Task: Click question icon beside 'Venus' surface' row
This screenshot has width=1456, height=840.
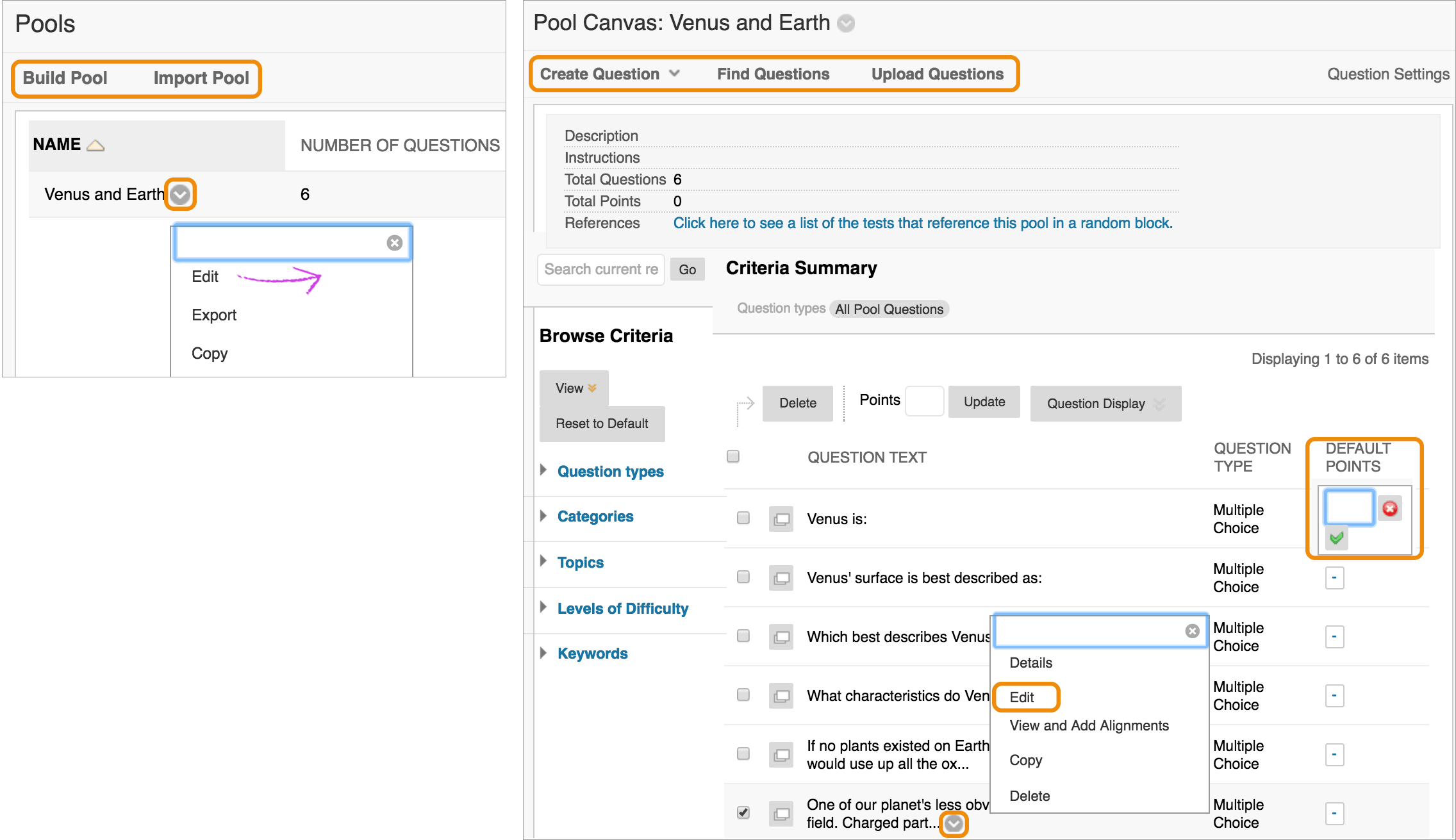Action: pyautogui.click(x=781, y=578)
